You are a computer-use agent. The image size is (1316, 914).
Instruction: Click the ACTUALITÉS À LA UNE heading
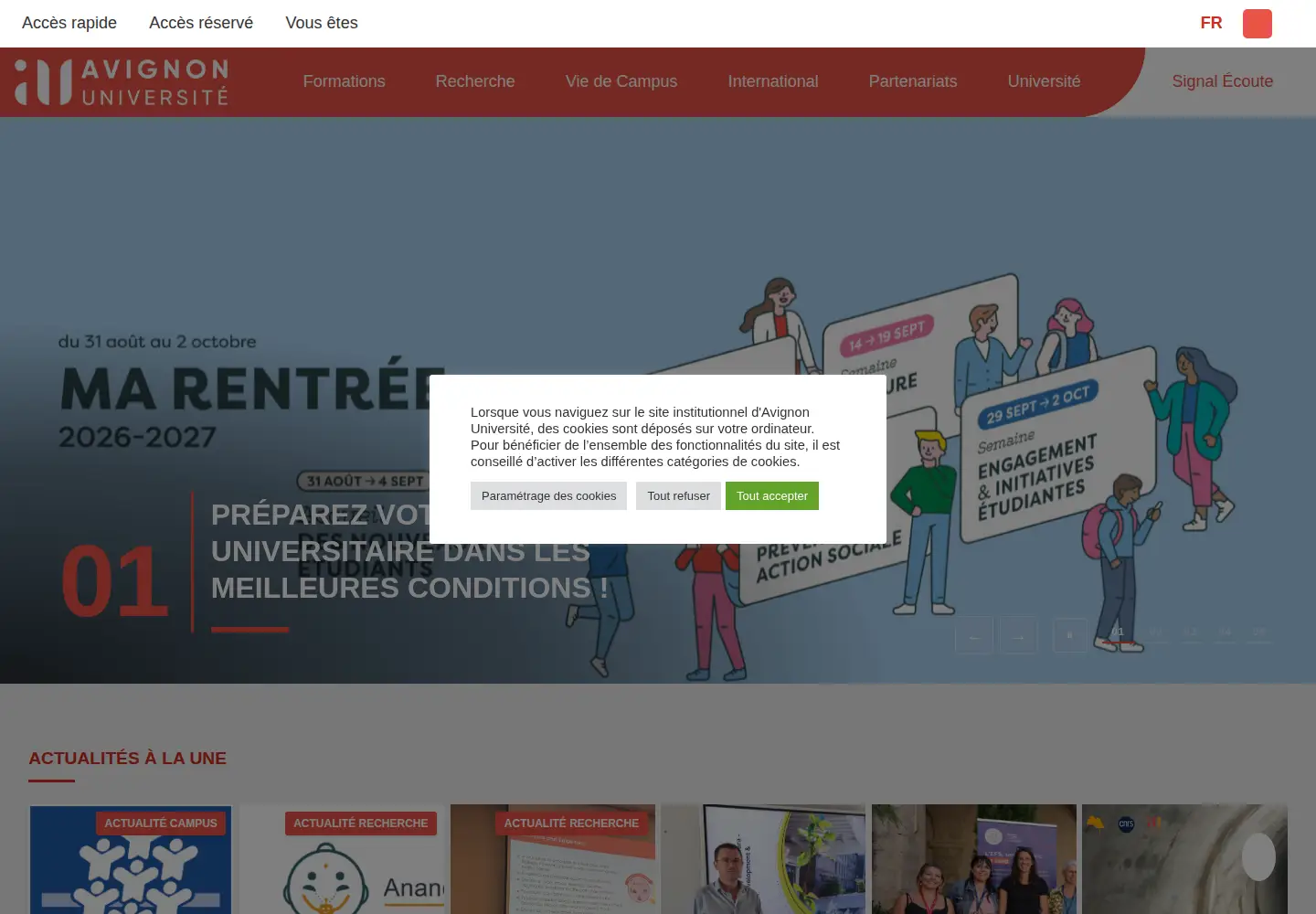tap(127, 759)
